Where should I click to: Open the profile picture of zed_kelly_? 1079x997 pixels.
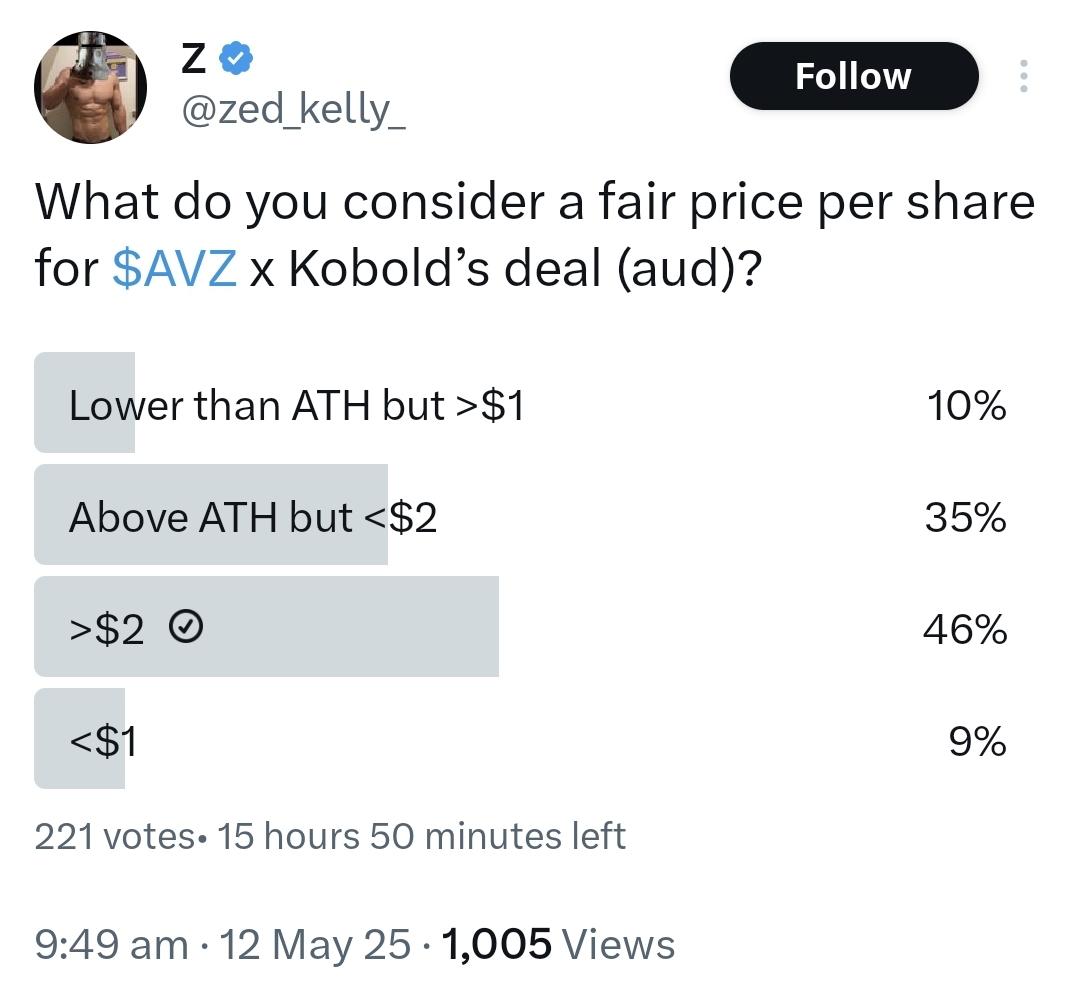click(x=91, y=87)
